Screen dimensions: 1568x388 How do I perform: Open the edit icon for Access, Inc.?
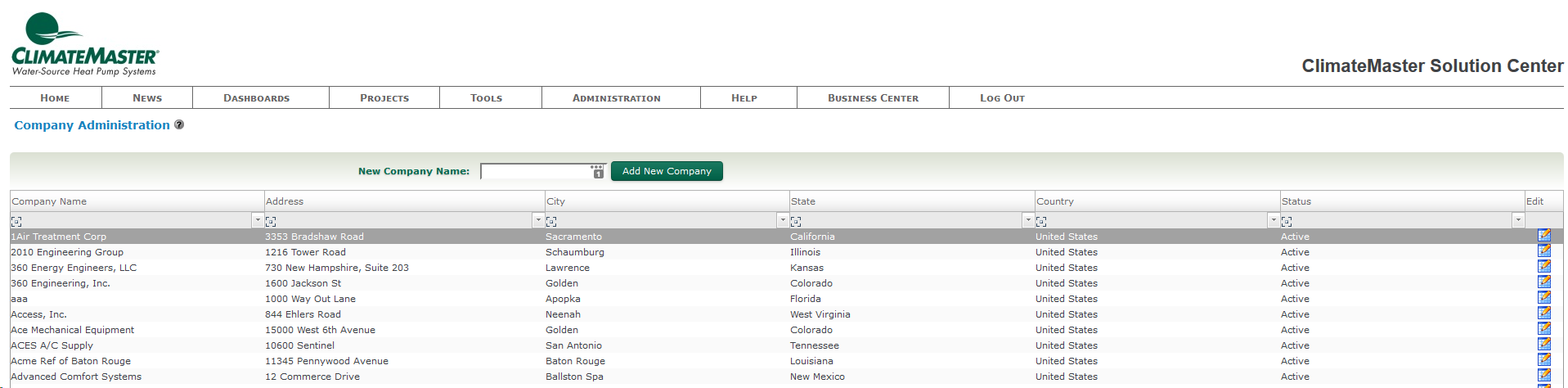(1543, 314)
